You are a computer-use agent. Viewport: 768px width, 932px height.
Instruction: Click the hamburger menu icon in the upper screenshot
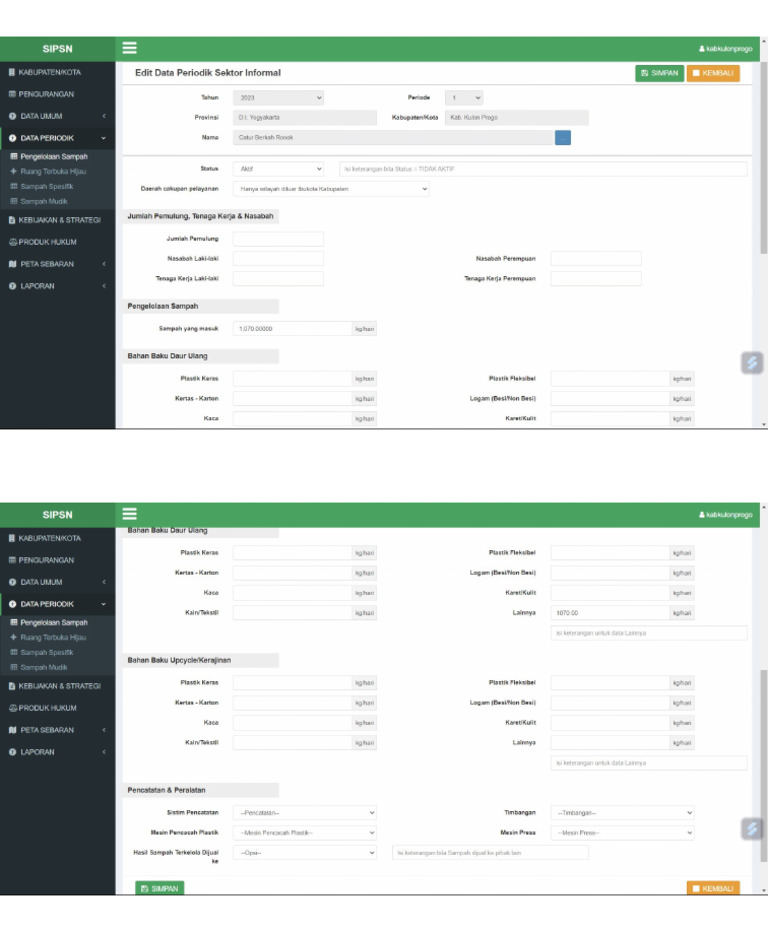click(x=130, y=48)
